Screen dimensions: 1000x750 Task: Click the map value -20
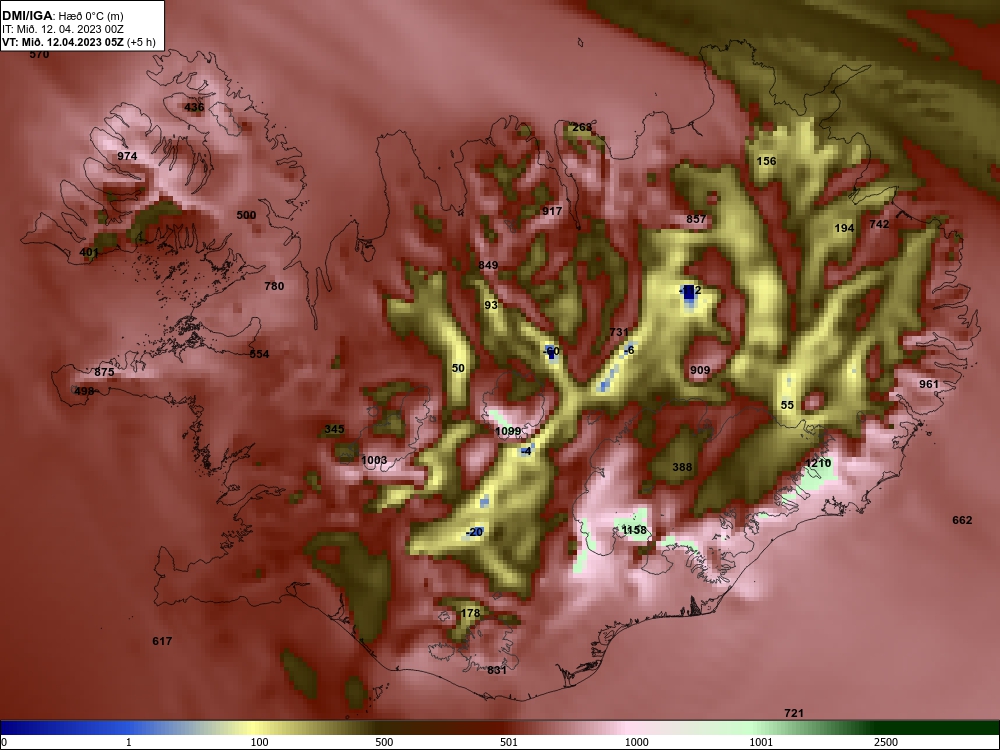pyautogui.click(x=474, y=533)
